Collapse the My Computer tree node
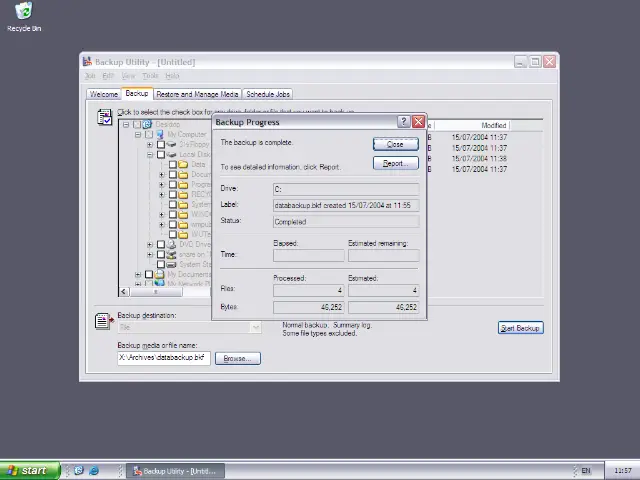 click(138, 134)
